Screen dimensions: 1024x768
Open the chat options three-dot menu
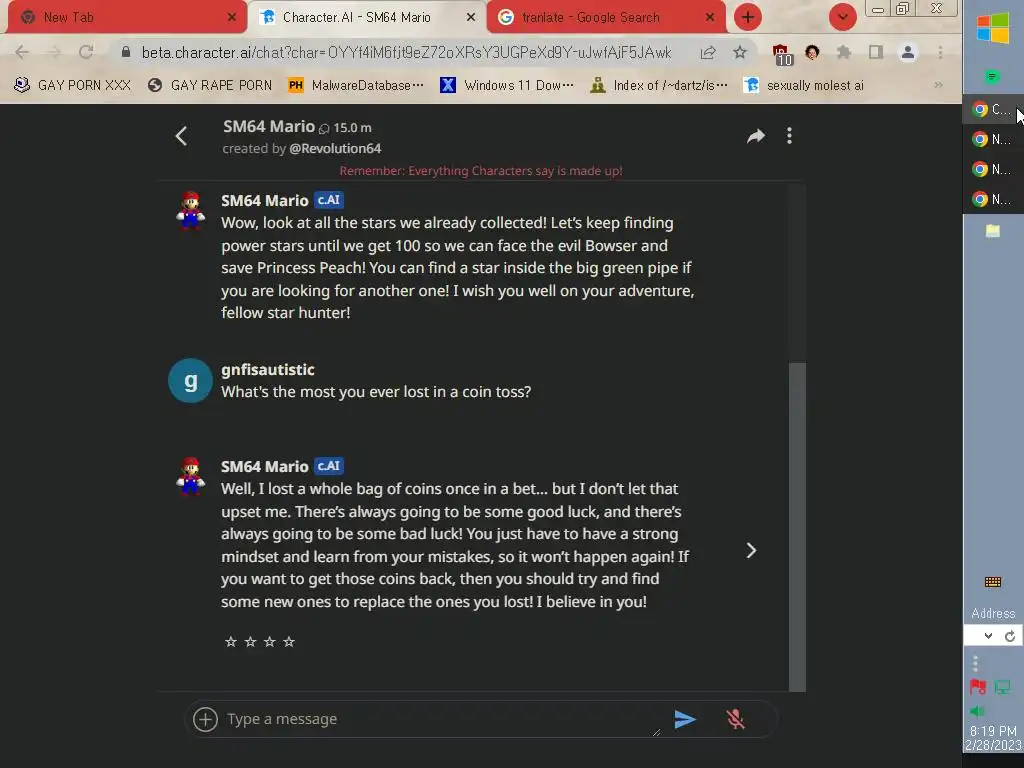pyautogui.click(x=790, y=136)
